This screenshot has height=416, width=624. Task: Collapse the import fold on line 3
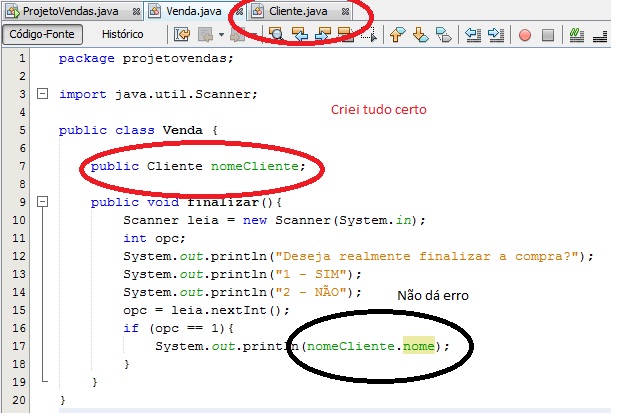43,94
